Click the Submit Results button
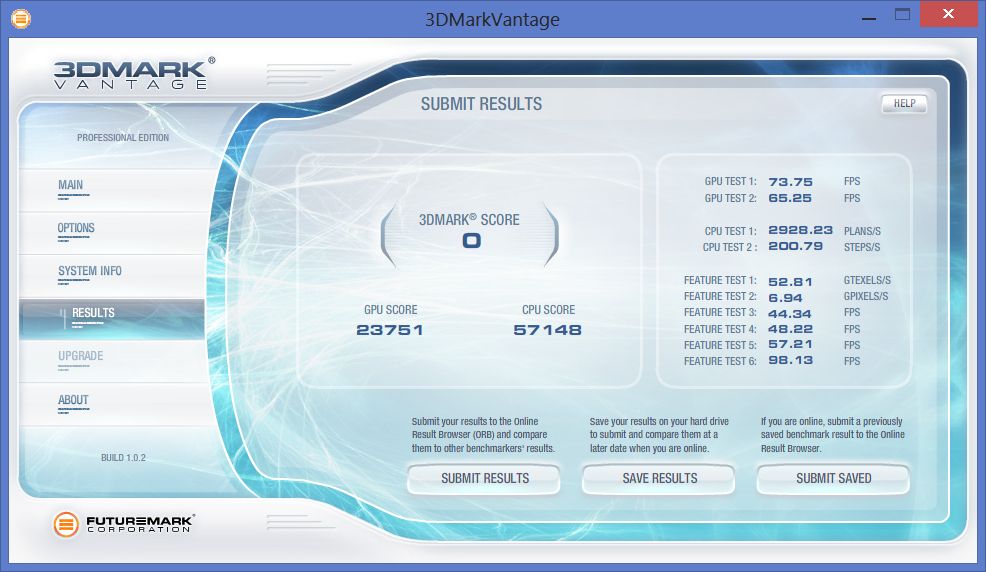Viewport: 986px width, 572px height. (485, 479)
